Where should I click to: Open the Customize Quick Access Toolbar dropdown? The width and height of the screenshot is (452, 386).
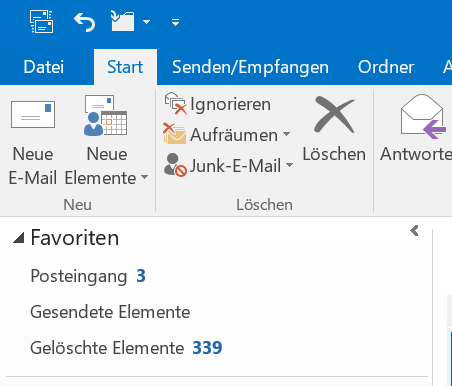coord(175,22)
